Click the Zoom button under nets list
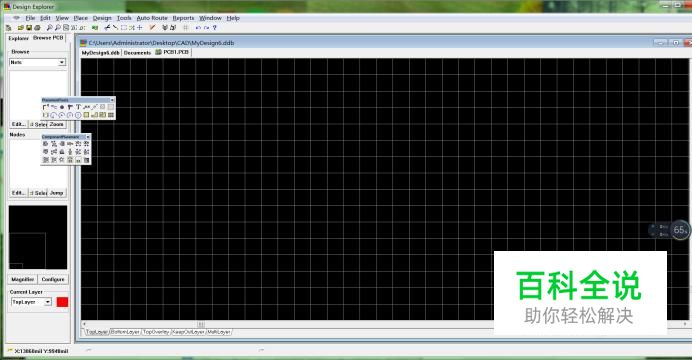 coord(56,124)
